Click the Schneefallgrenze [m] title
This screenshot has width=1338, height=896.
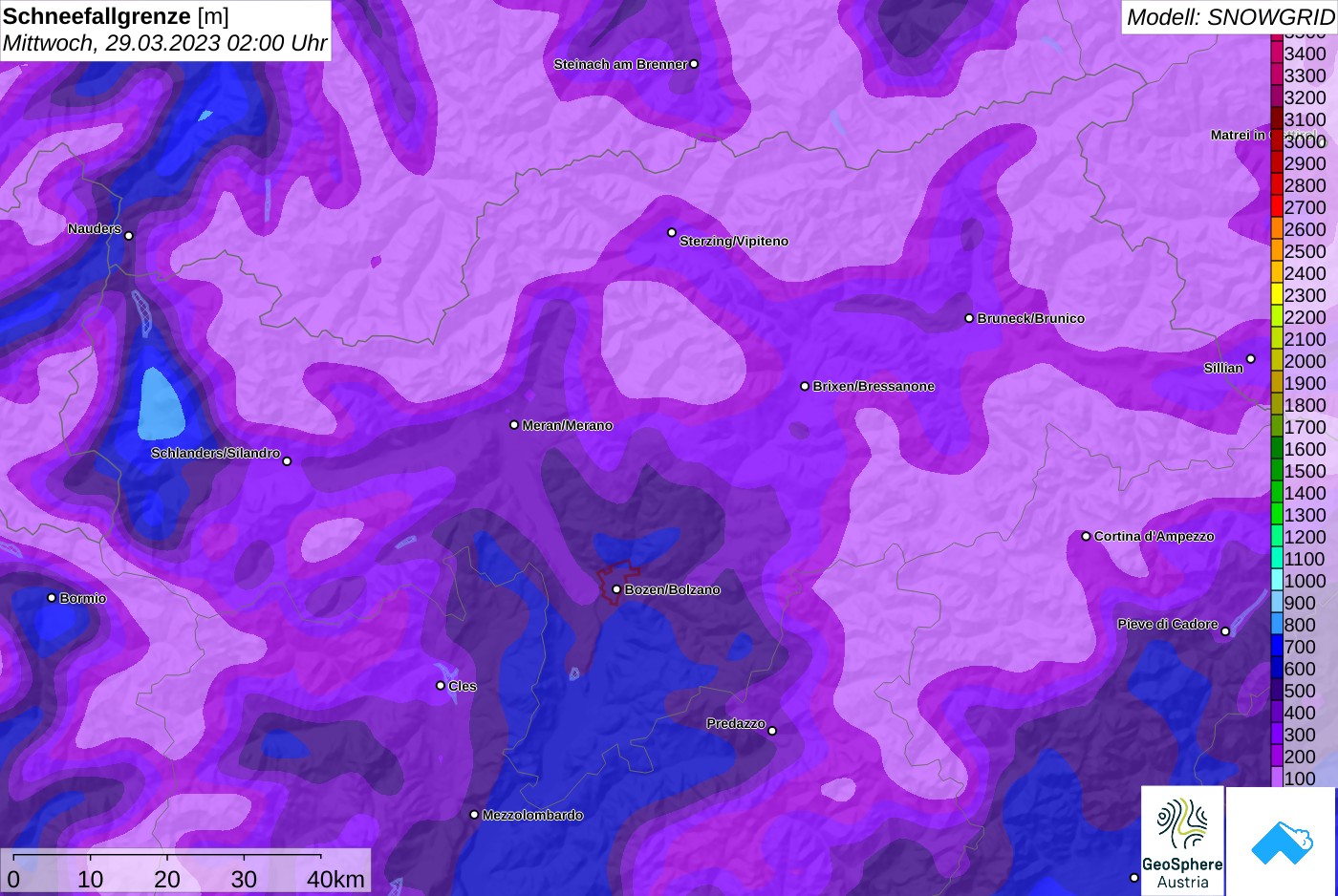[x=116, y=16]
